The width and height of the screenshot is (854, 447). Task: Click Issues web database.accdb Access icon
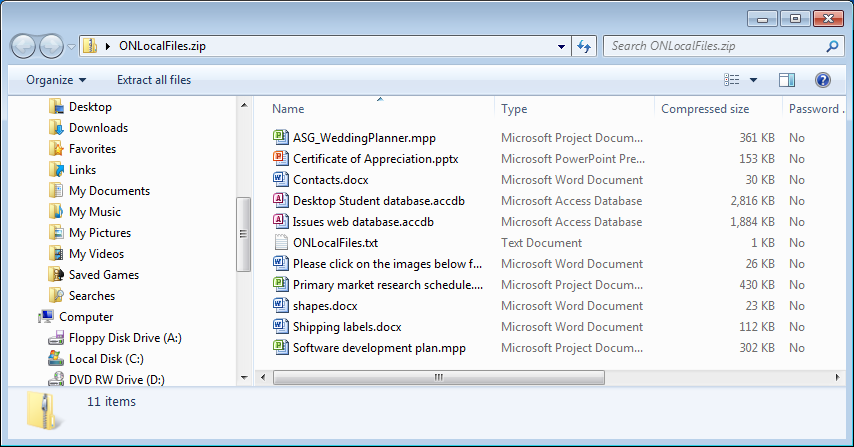[x=280, y=221]
